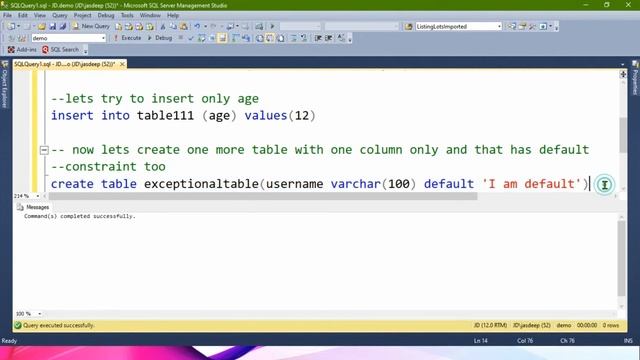Click the Execute button
Screen dimensions: 640x360
click(x=127, y=38)
